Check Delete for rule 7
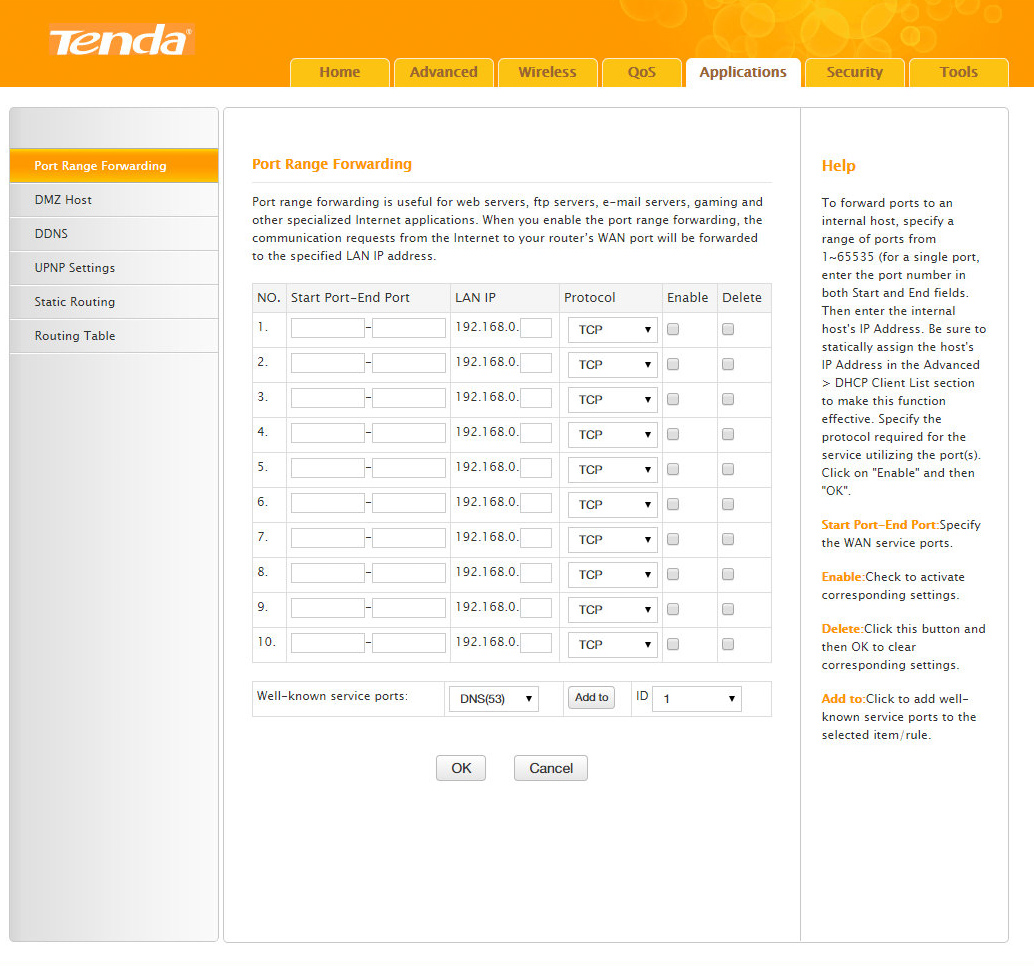 pyautogui.click(x=728, y=539)
